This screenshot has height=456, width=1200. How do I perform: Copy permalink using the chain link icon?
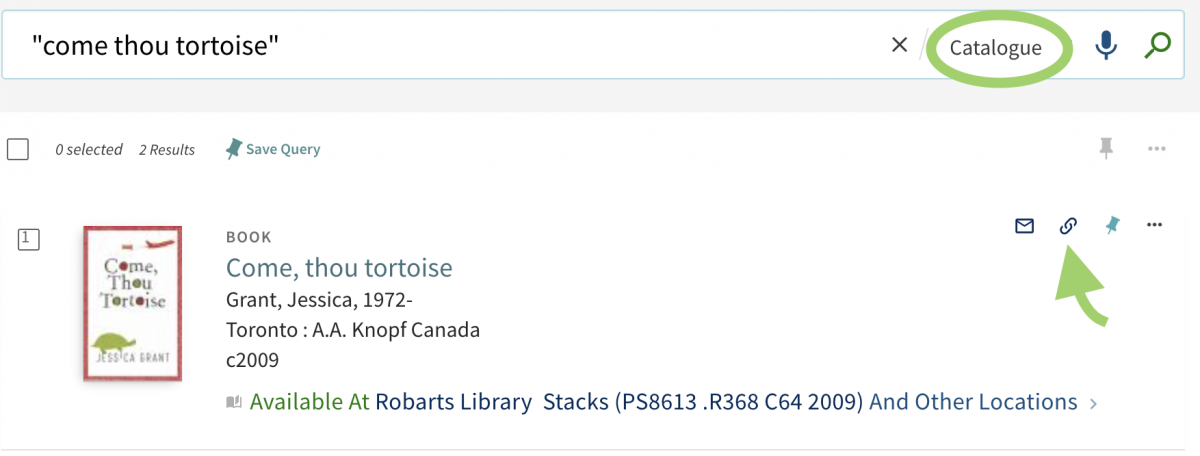pyautogui.click(x=1068, y=226)
